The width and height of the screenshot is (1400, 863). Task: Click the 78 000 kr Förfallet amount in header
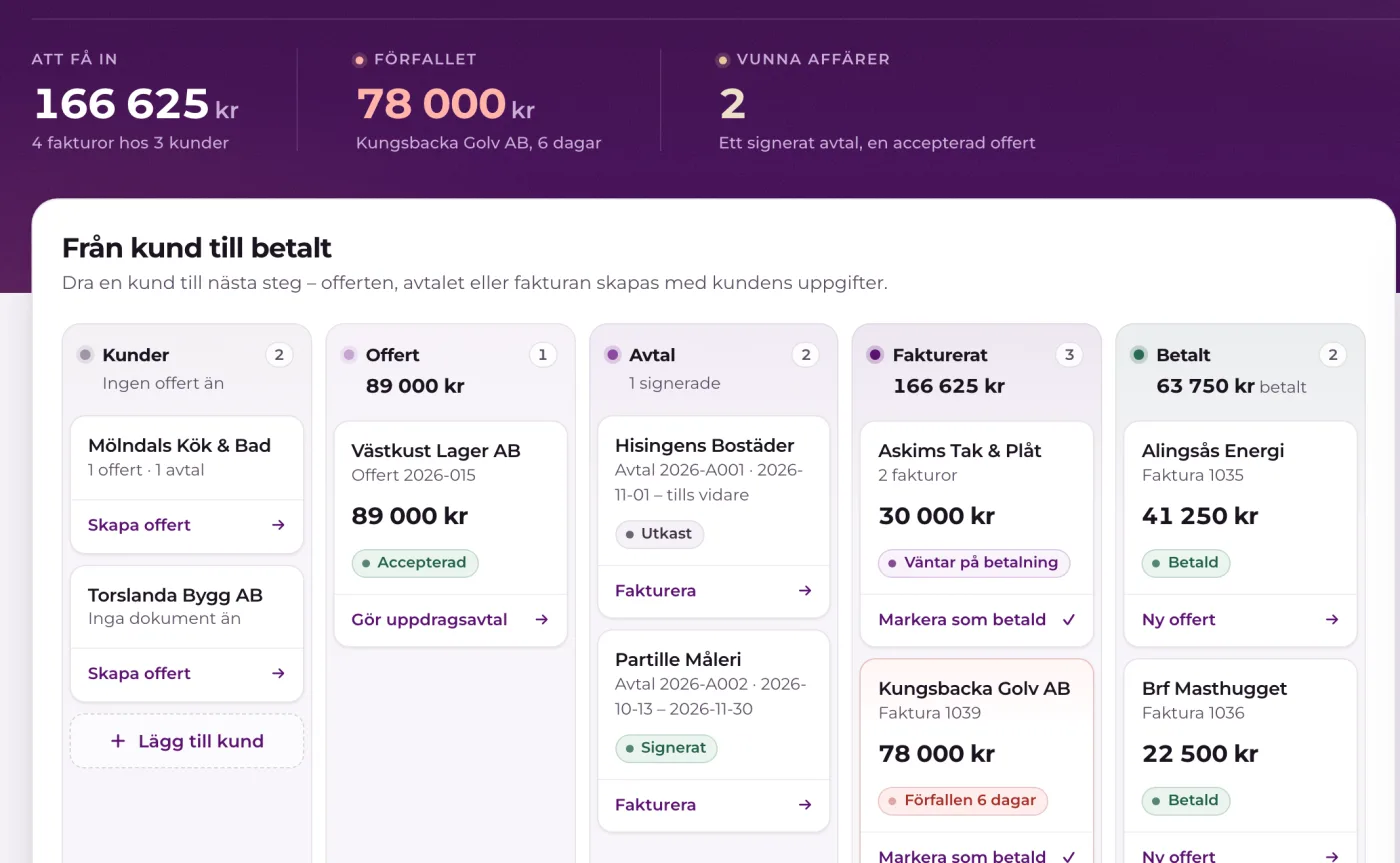point(446,104)
